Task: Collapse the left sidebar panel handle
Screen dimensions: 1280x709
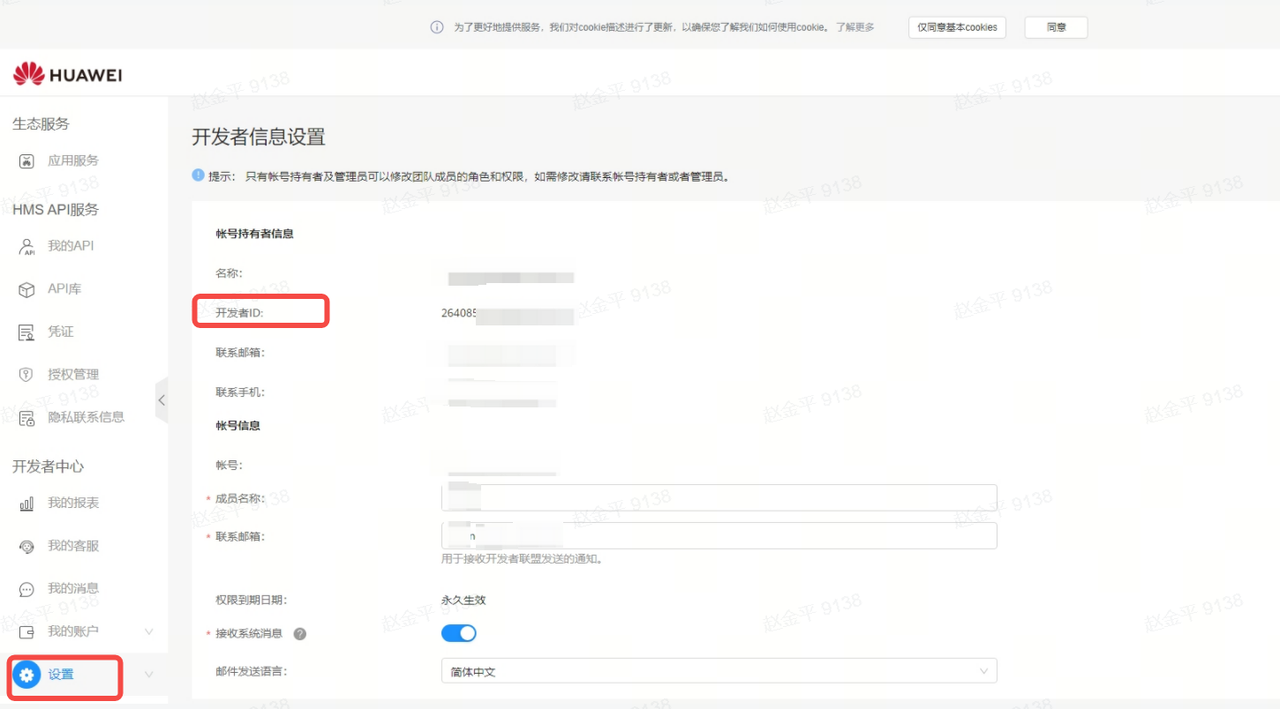Action: tap(161, 400)
